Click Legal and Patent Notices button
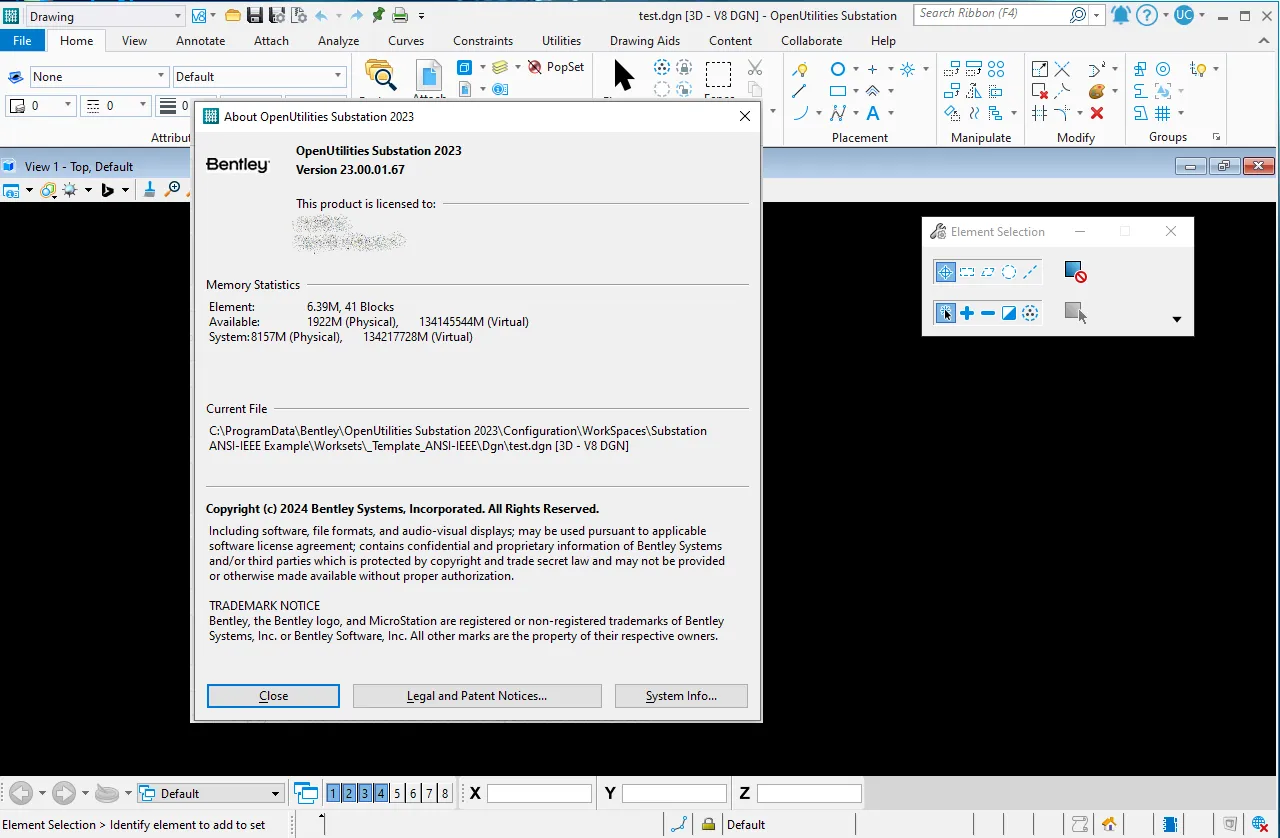 tap(477, 696)
